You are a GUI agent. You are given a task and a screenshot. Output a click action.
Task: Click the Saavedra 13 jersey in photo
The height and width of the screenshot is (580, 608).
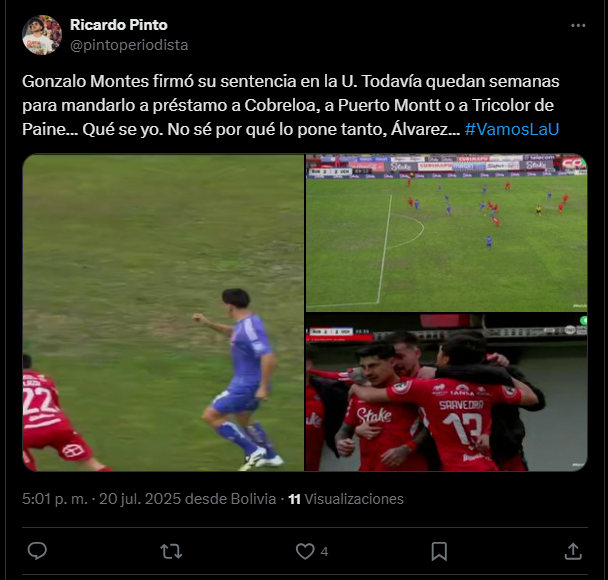(461, 423)
